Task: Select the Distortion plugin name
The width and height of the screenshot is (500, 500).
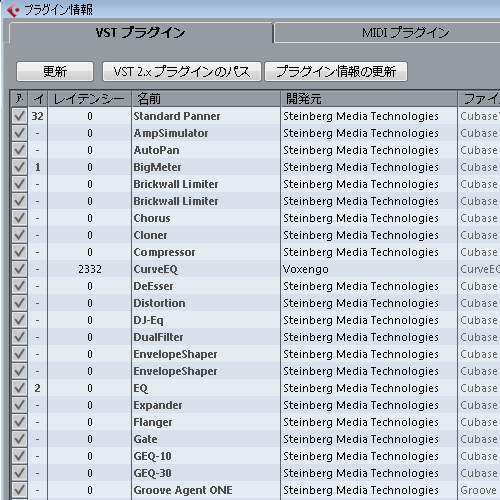Action: coord(159,303)
